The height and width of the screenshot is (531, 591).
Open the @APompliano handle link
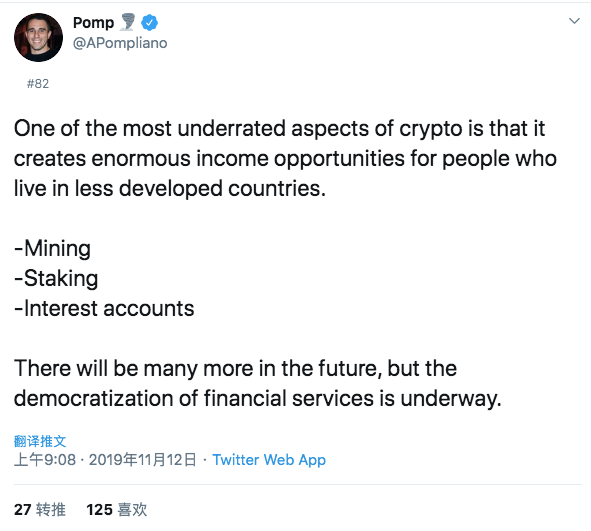pos(120,43)
